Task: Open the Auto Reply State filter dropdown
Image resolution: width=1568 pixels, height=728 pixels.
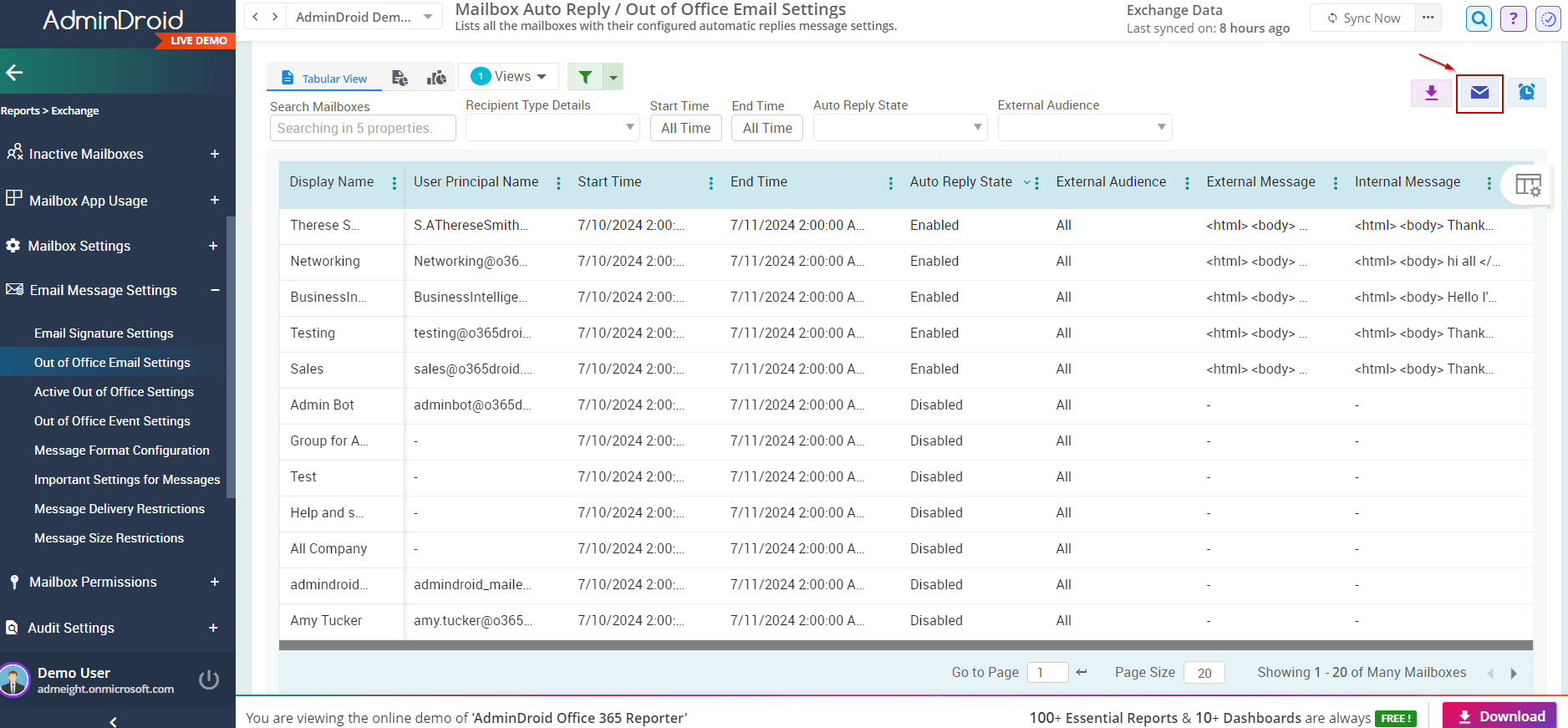Action: [x=900, y=128]
